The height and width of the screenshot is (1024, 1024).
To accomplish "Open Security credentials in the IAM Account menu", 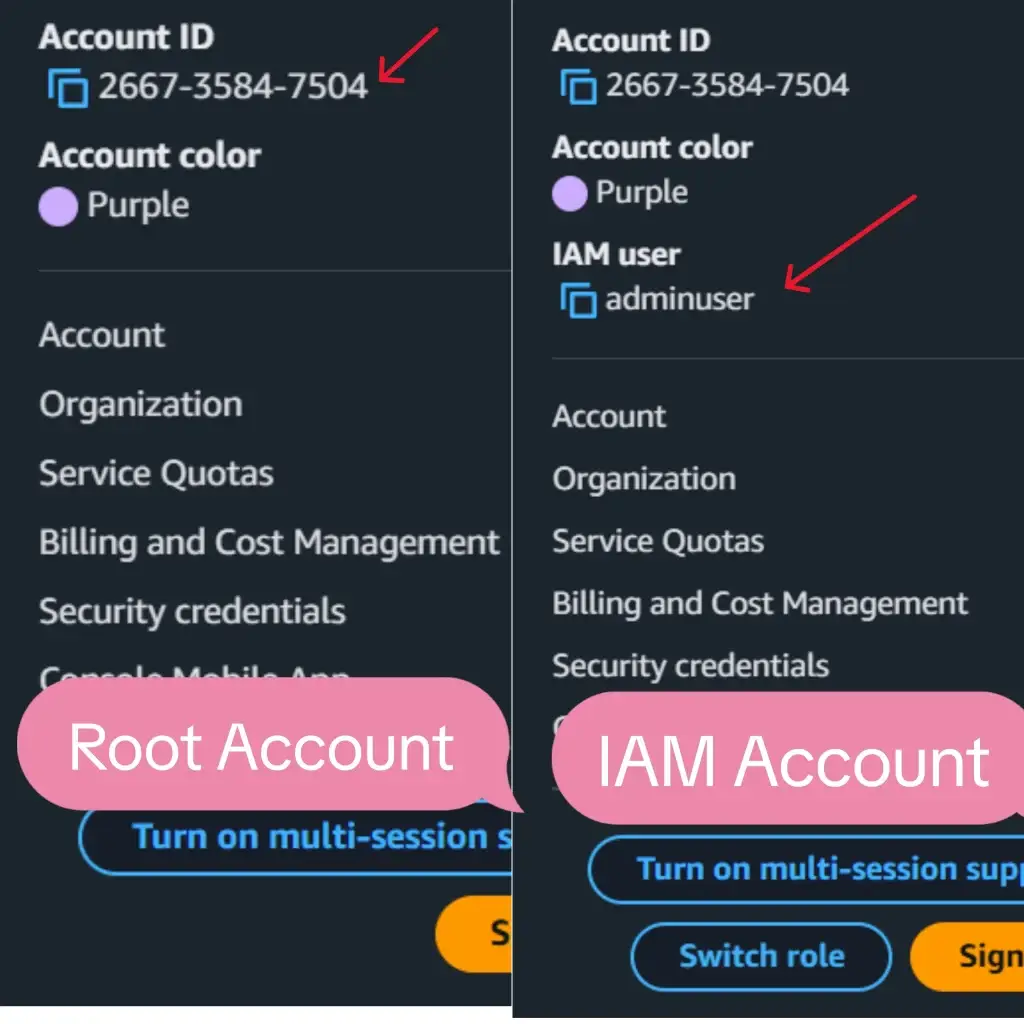I will 690,665.
